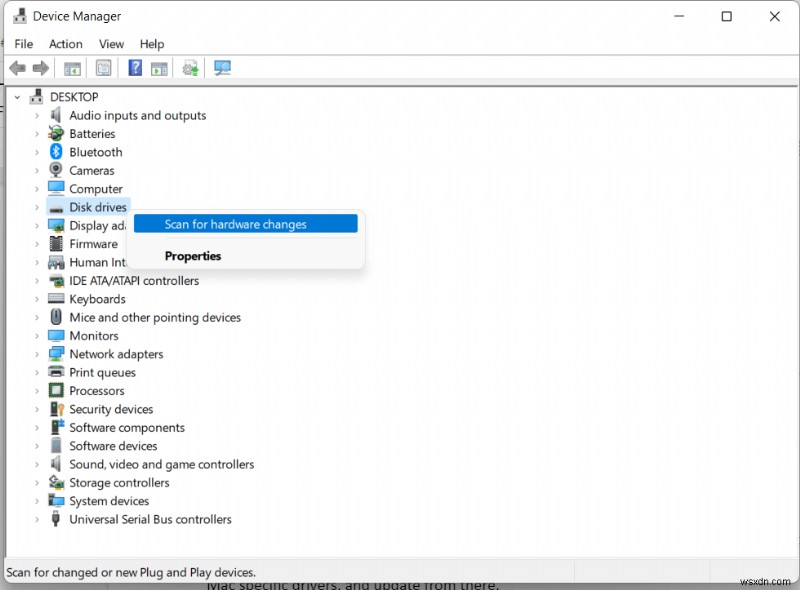Select Sound, video and game controllers label
The image size is (800, 590).
[162, 464]
